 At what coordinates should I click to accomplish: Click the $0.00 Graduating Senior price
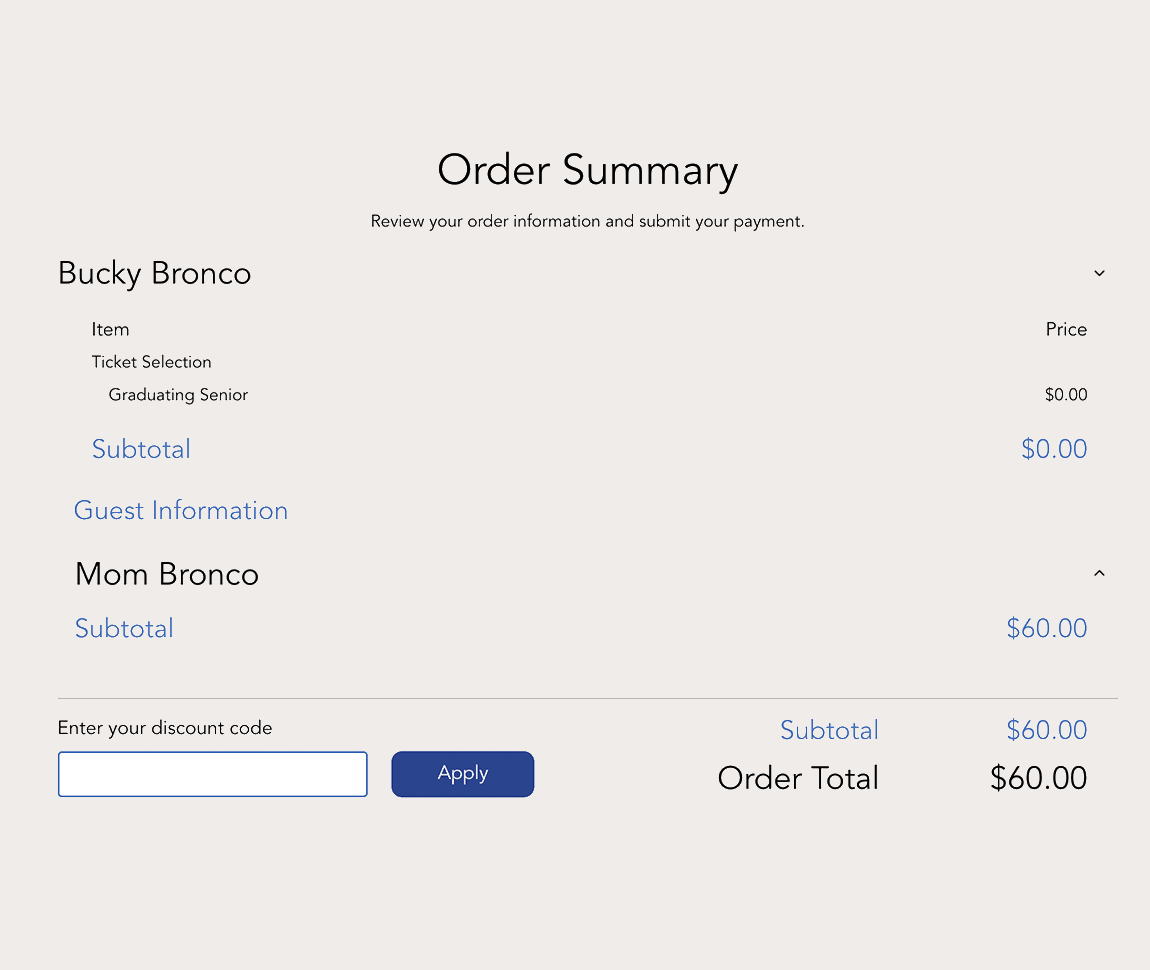(1065, 394)
